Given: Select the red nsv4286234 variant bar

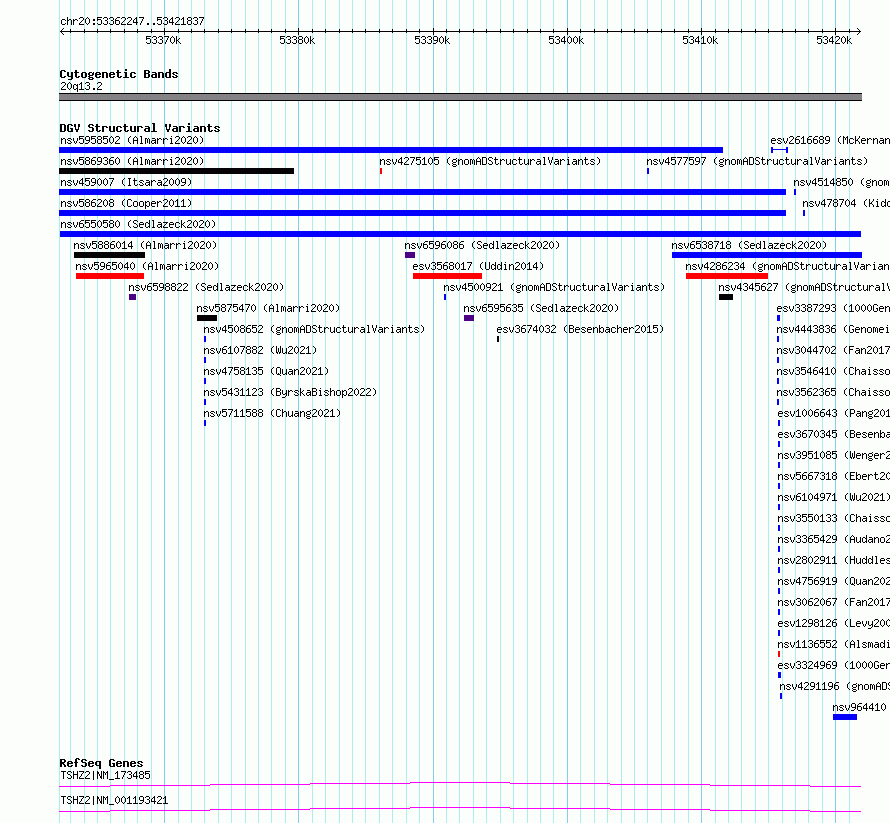Looking at the screenshot, I should coord(727,276).
